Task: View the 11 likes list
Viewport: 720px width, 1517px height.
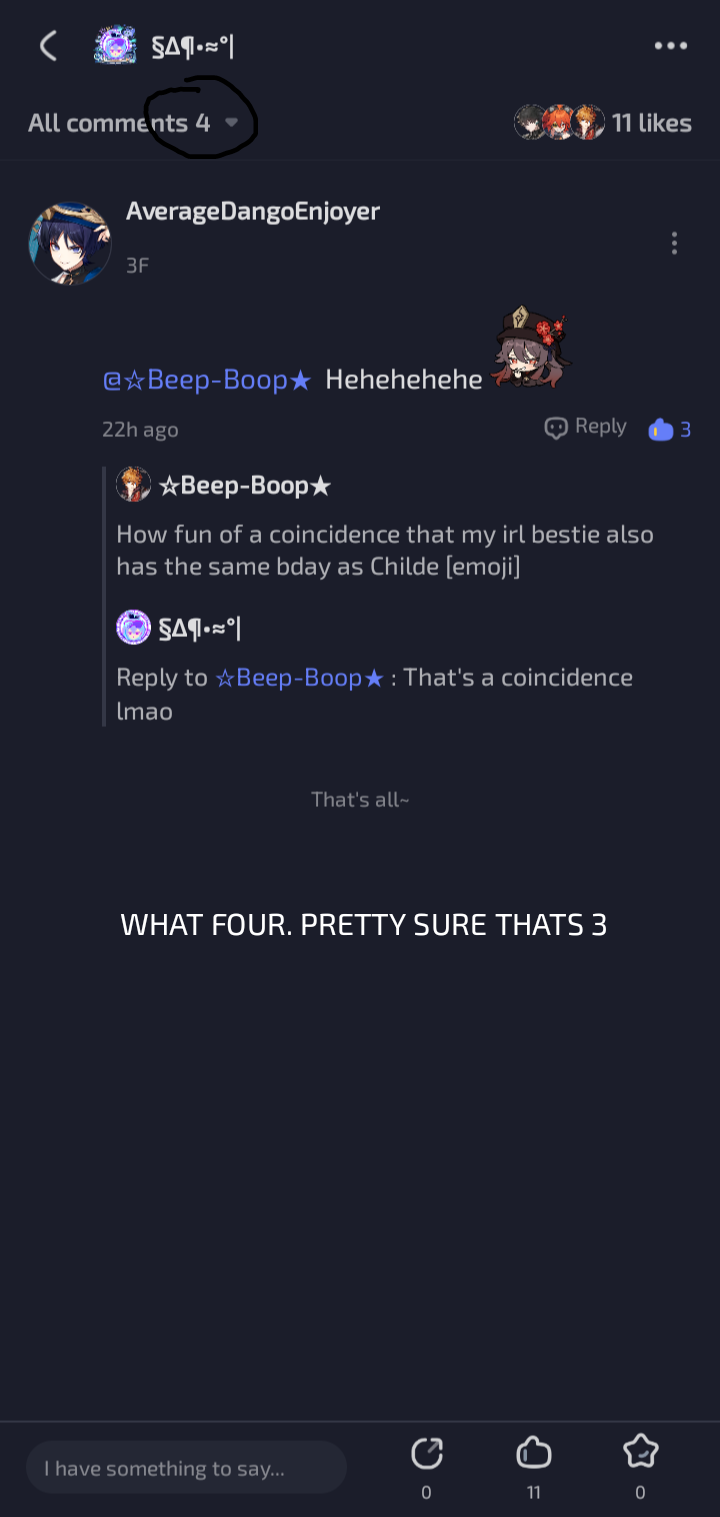Action: point(651,123)
